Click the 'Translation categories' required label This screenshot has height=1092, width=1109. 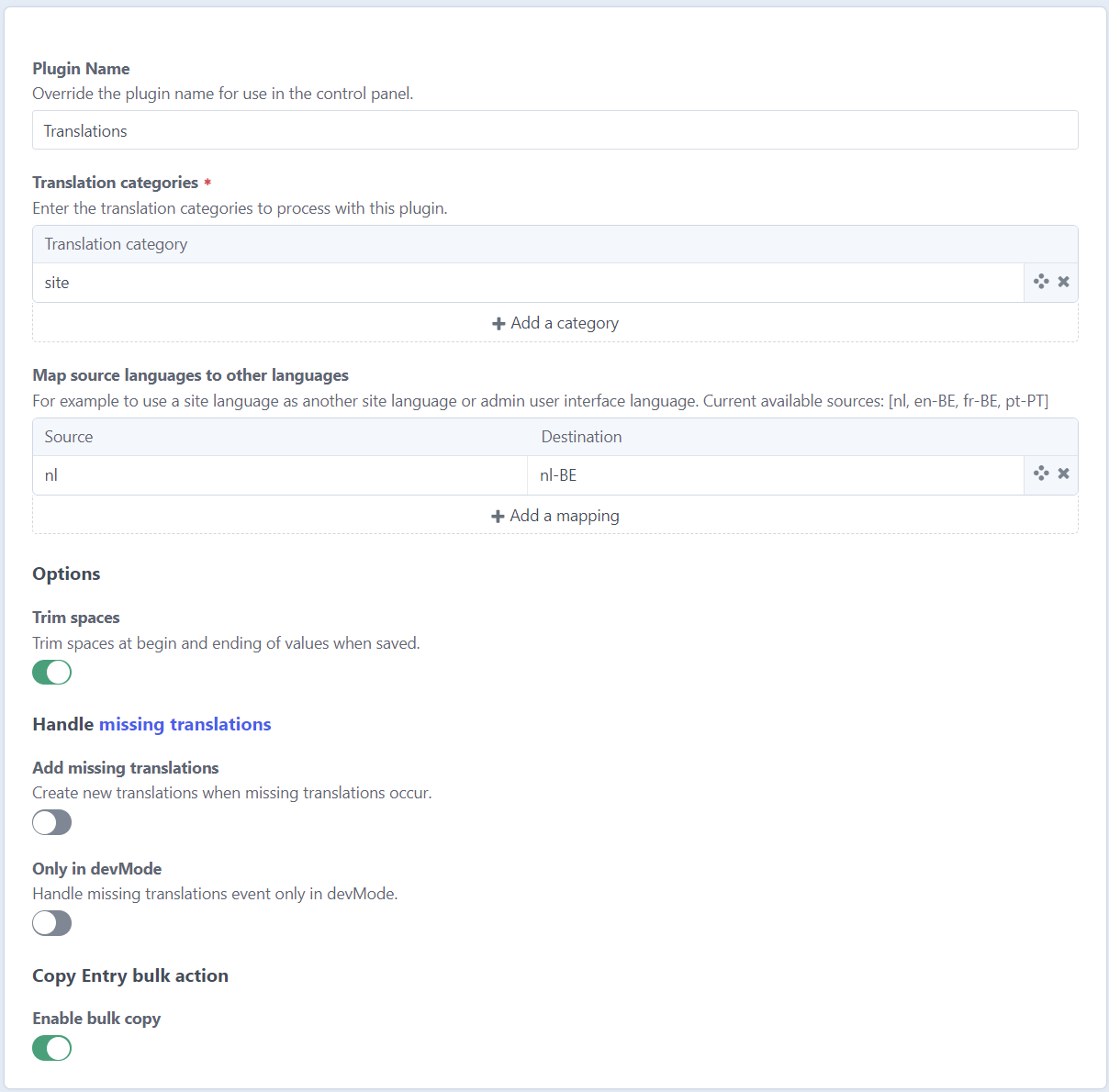tap(116, 183)
